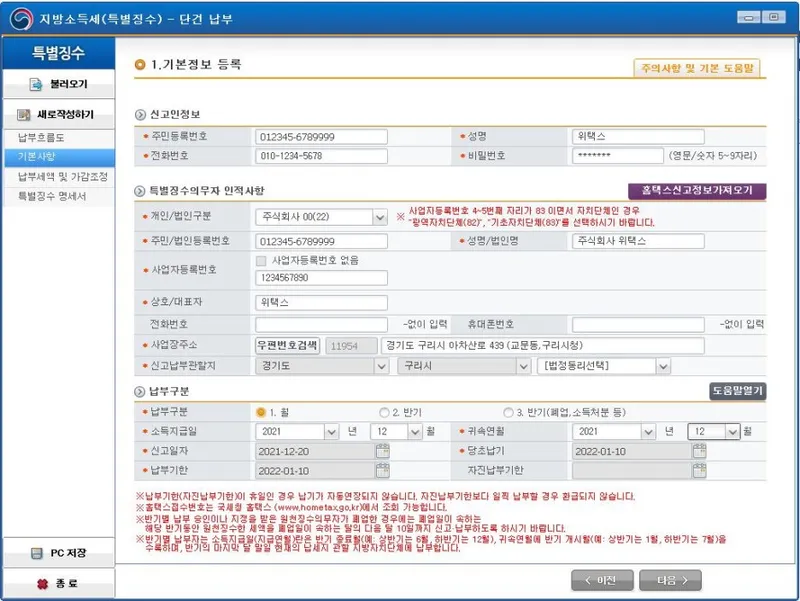The width and height of the screenshot is (800, 601).
Task: Click the 다음 navigation button
Action: (670, 581)
